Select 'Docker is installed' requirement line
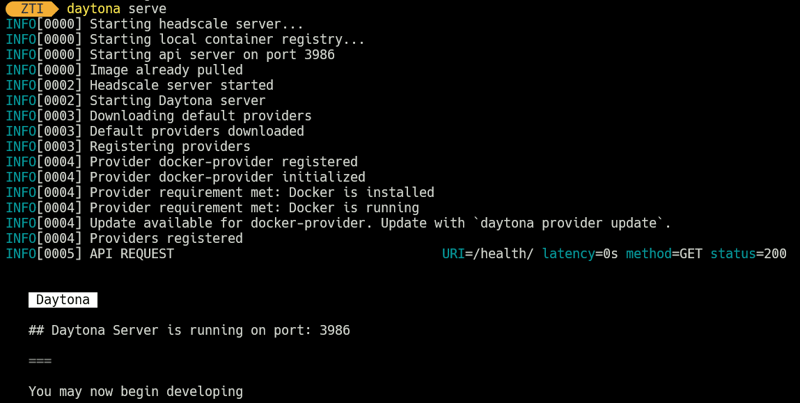Screen dimensions: 800x403 click(220, 192)
